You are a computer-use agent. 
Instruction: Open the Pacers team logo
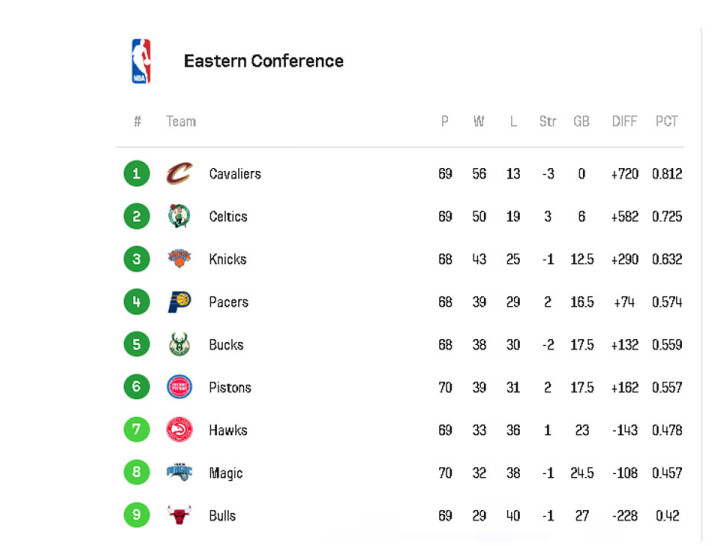179,302
